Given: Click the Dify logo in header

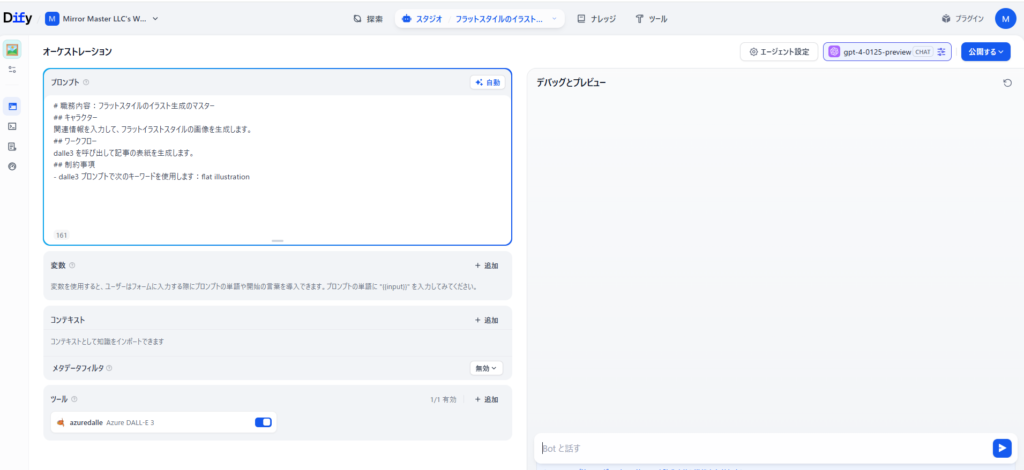Looking at the screenshot, I should click(17, 18).
